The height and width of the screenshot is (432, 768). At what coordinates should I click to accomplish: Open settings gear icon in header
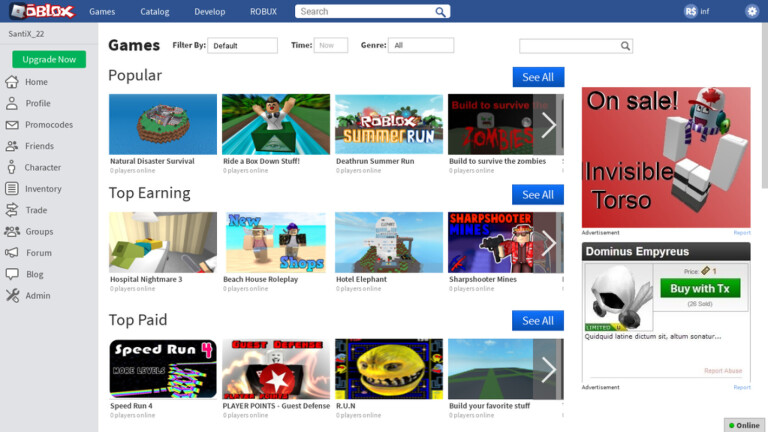[x=752, y=11]
